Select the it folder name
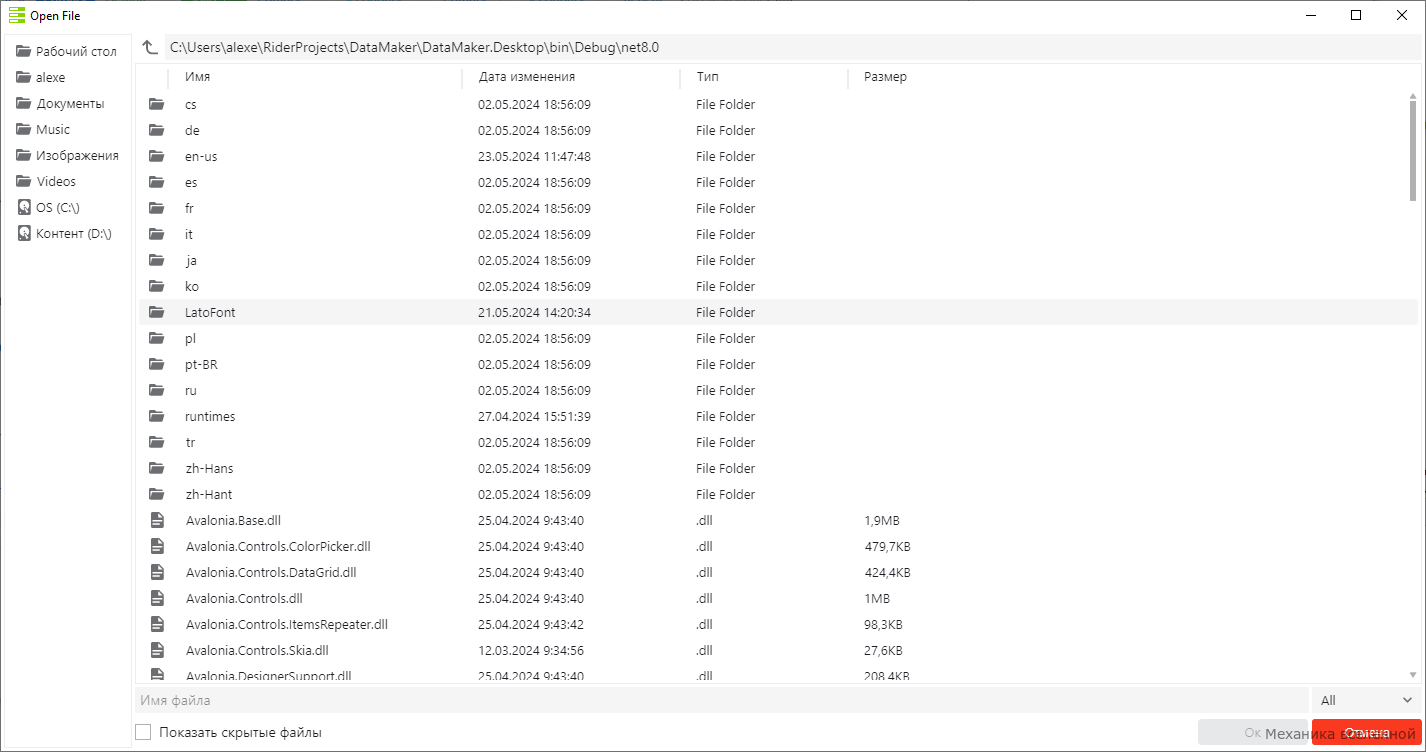Viewport: 1426px width, 752px height. click(189, 234)
